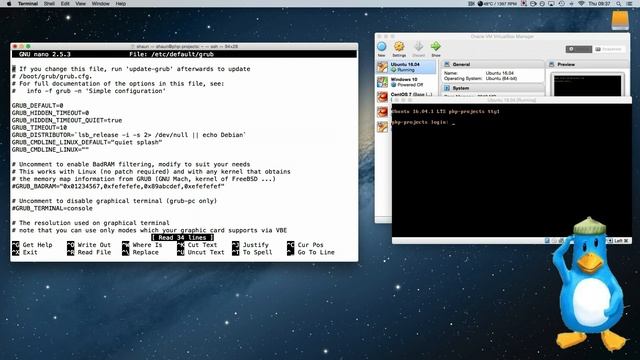Click nano's Justify shortcut label

(x=256, y=245)
